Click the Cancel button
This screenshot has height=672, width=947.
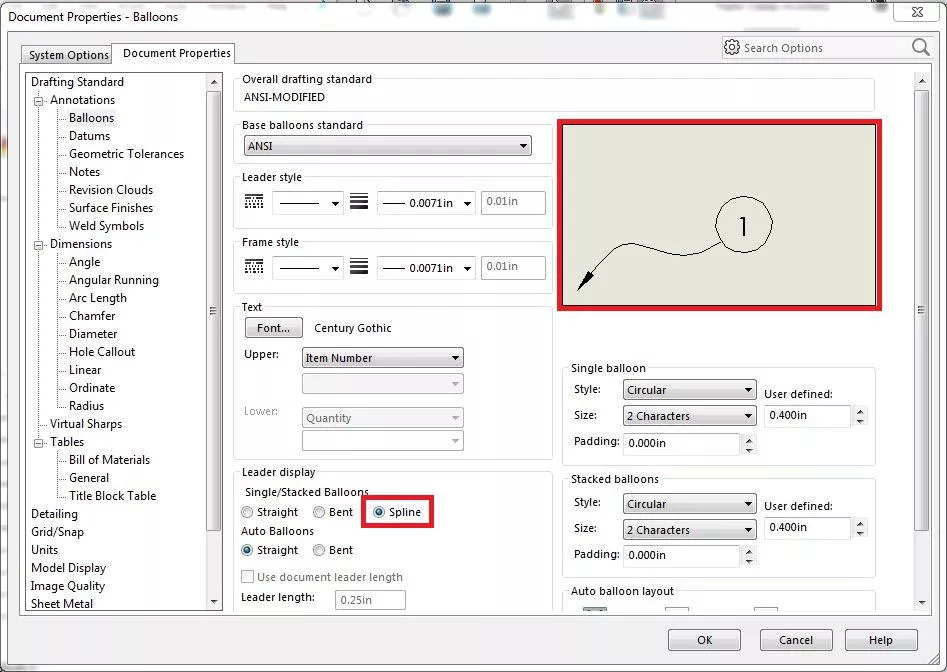click(x=795, y=640)
